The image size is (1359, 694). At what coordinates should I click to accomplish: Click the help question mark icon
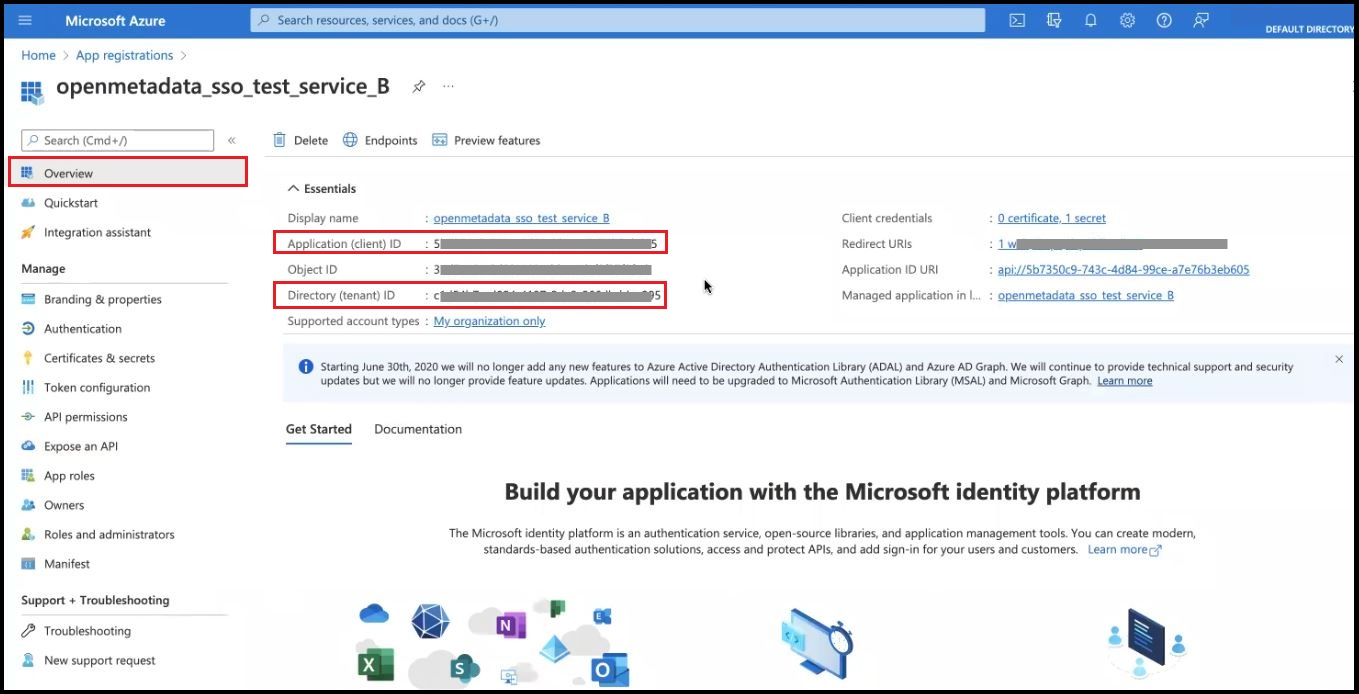tap(1164, 20)
